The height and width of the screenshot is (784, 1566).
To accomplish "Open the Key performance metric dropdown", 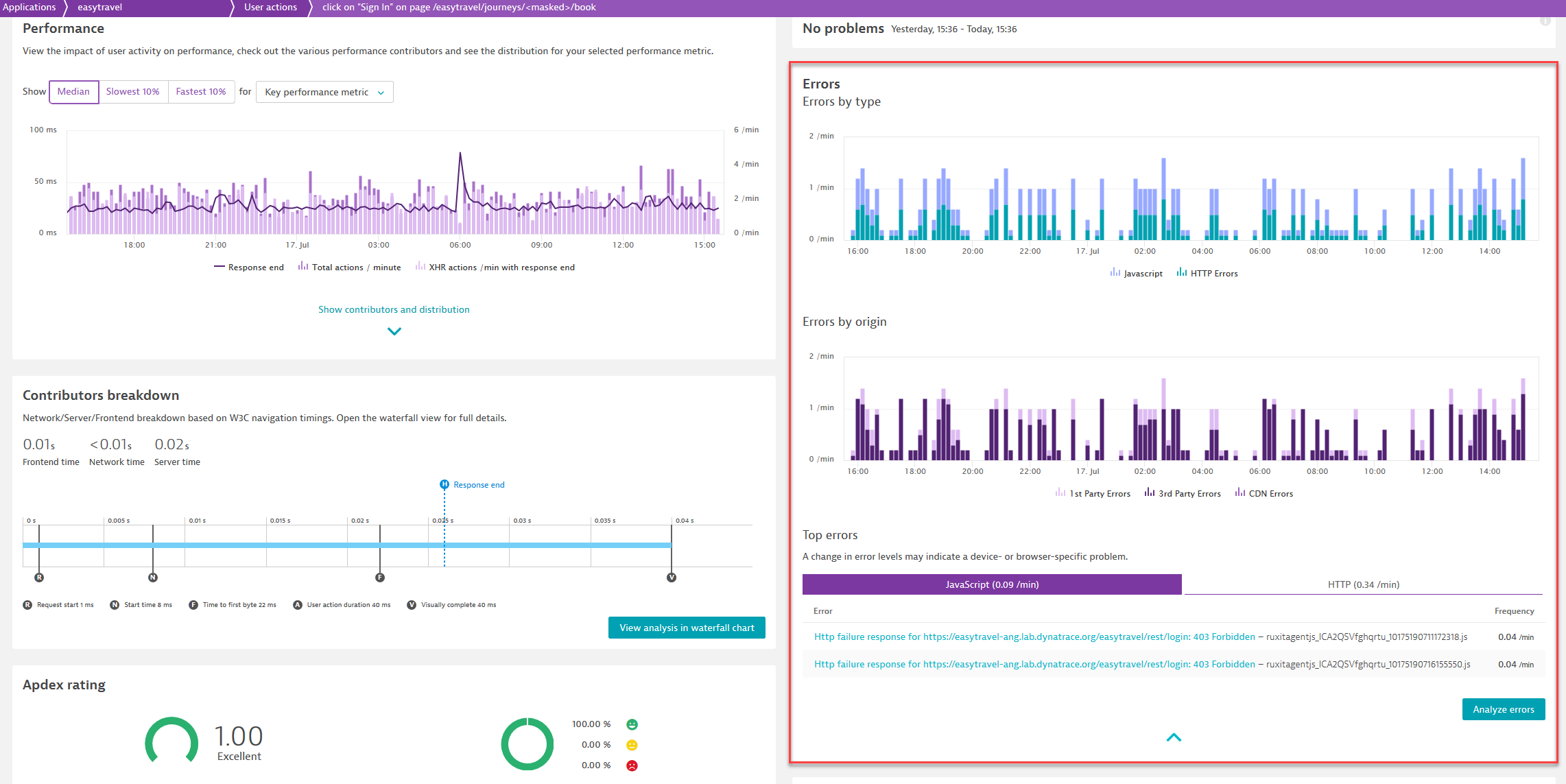I will click(x=324, y=92).
